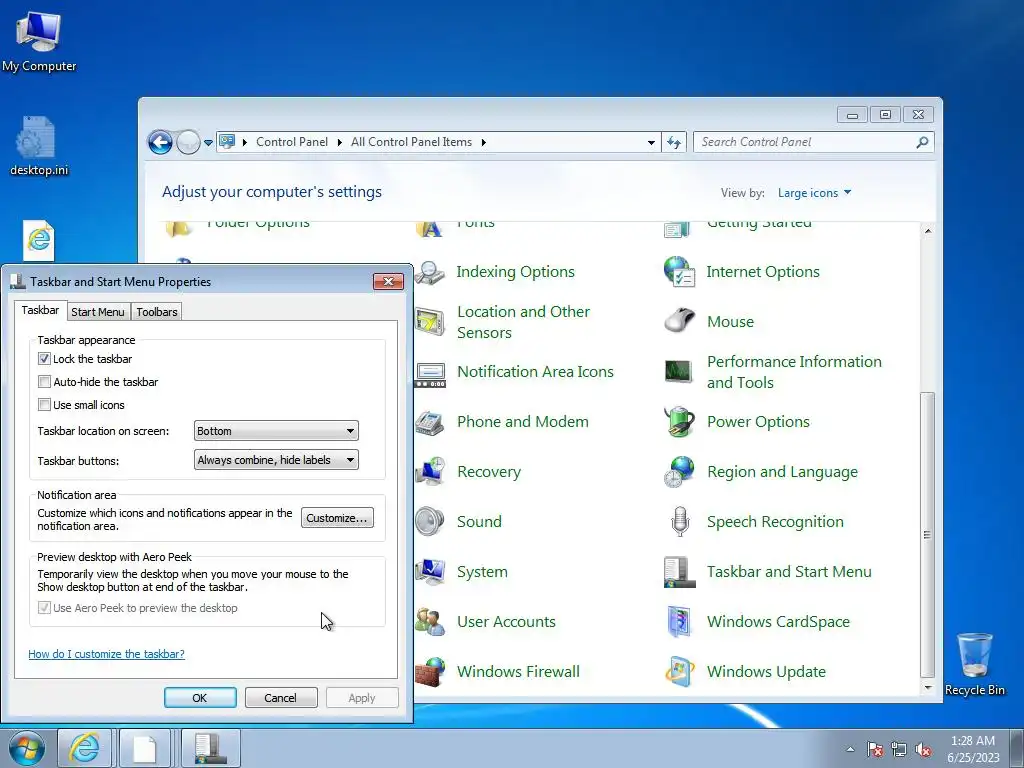Select the desktop.ini file icon
Image resolution: width=1024 pixels, height=768 pixels.
point(39,146)
